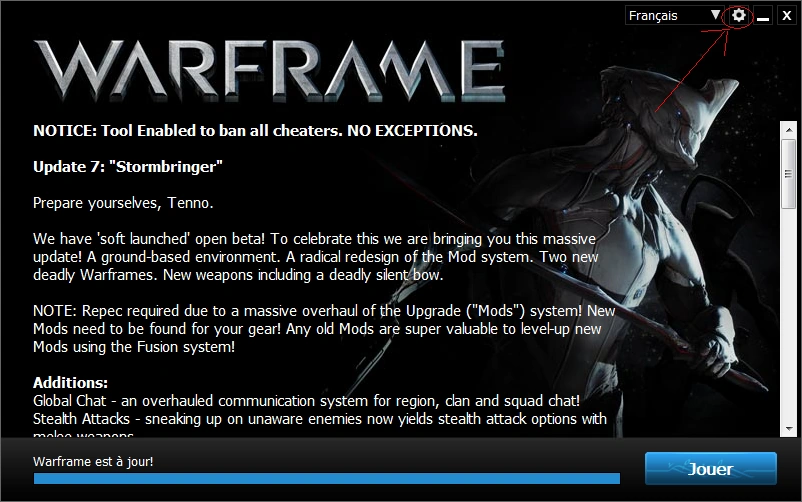Open the launcher settings gear icon

pos(738,15)
